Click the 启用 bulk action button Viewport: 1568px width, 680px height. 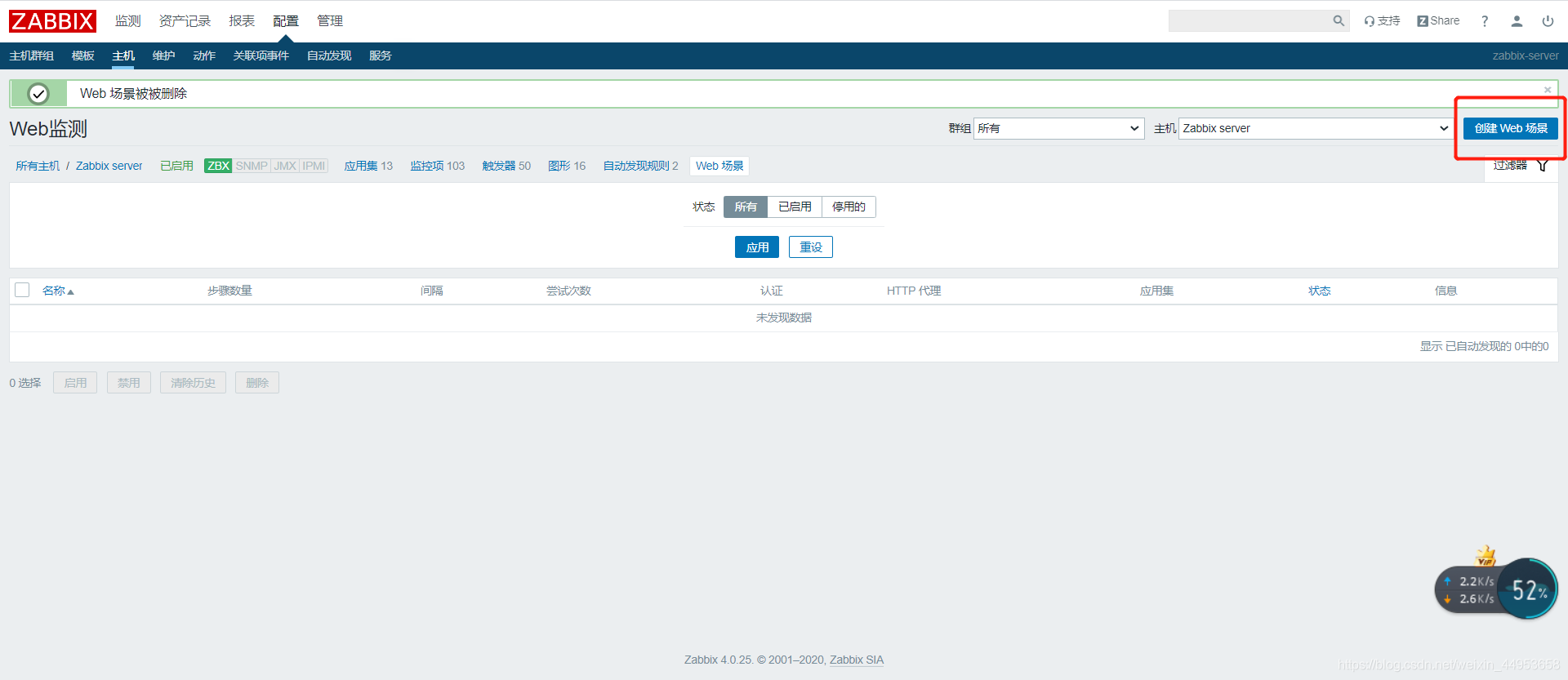pyautogui.click(x=75, y=383)
